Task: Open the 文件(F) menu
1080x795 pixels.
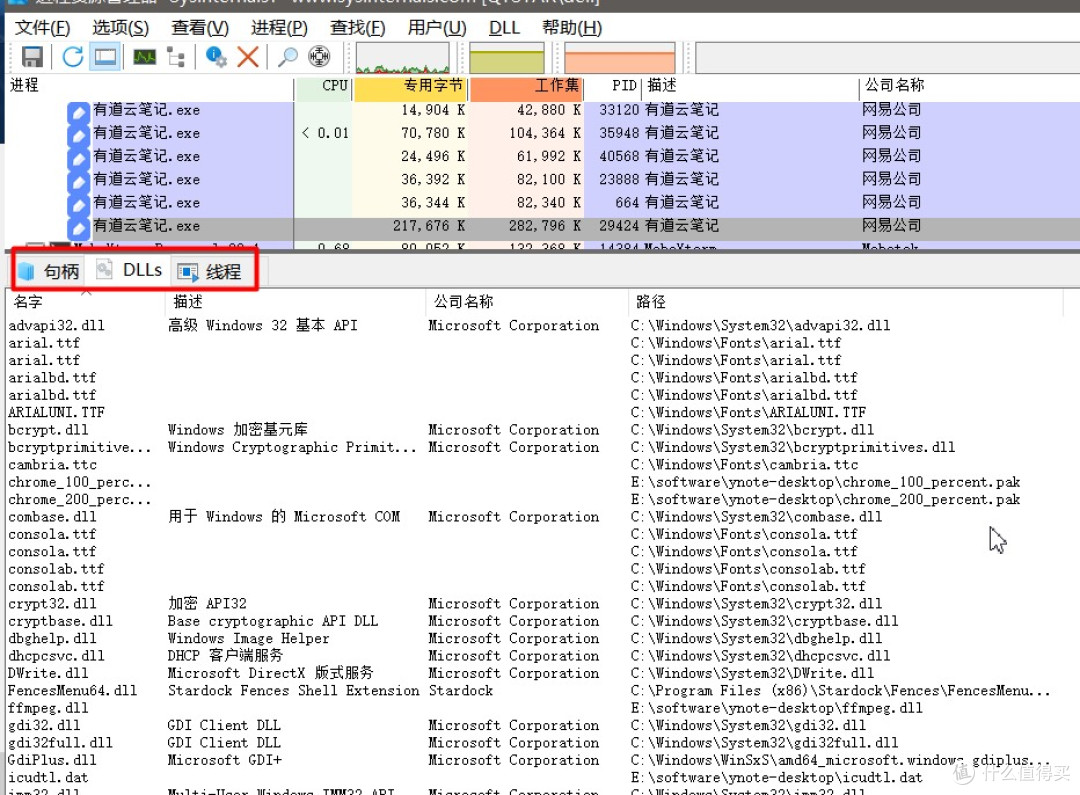Action: [x=43, y=28]
